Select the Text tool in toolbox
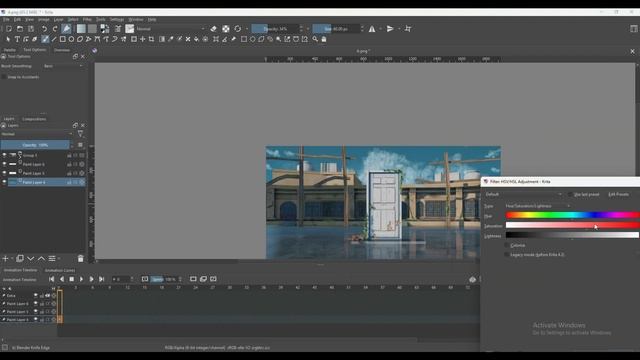The height and width of the screenshot is (360, 640). [x=17, y=39]
